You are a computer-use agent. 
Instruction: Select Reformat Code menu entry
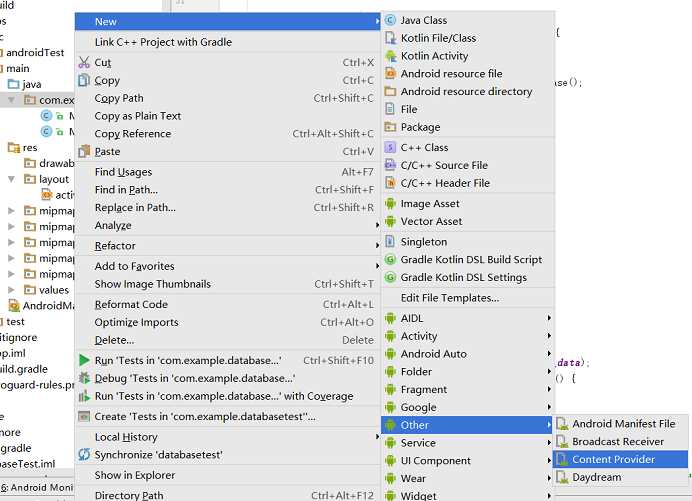(227, 305)
